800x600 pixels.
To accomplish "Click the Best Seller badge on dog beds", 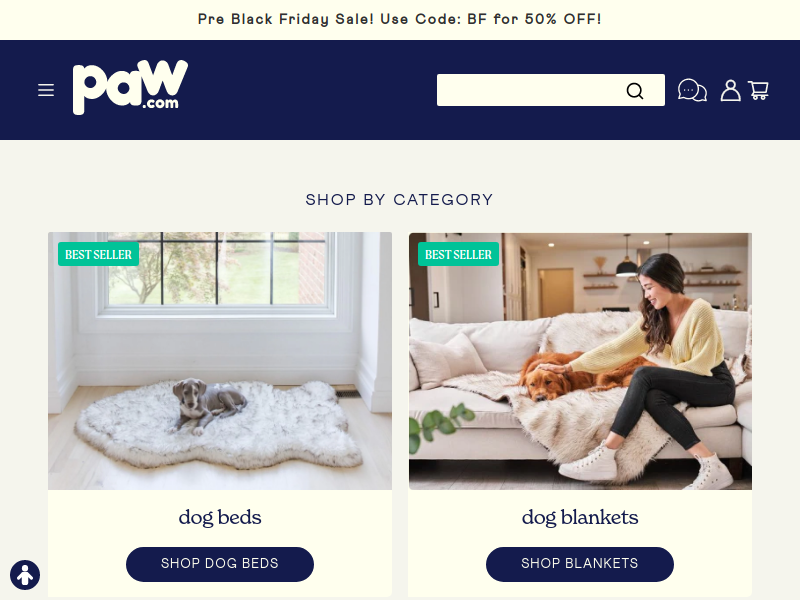I will (x=98, y=254).
